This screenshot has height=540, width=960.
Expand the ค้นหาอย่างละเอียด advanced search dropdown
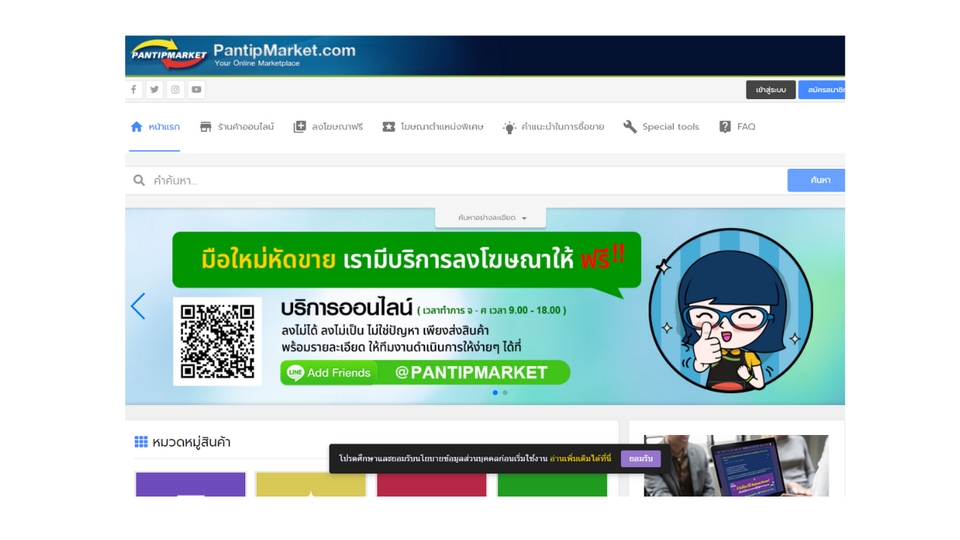coord(490,217)
